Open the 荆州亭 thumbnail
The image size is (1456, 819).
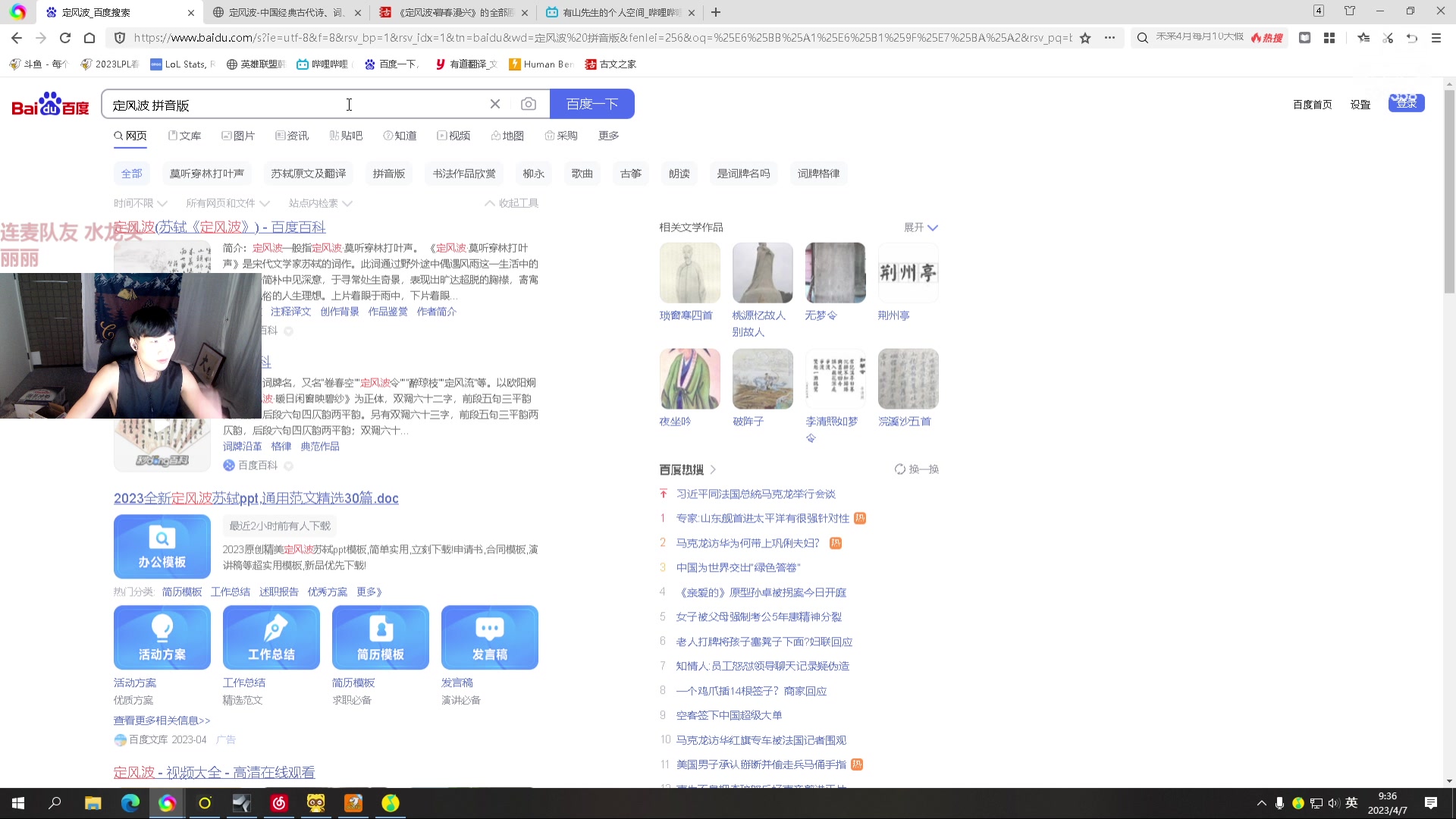point(908,273)
